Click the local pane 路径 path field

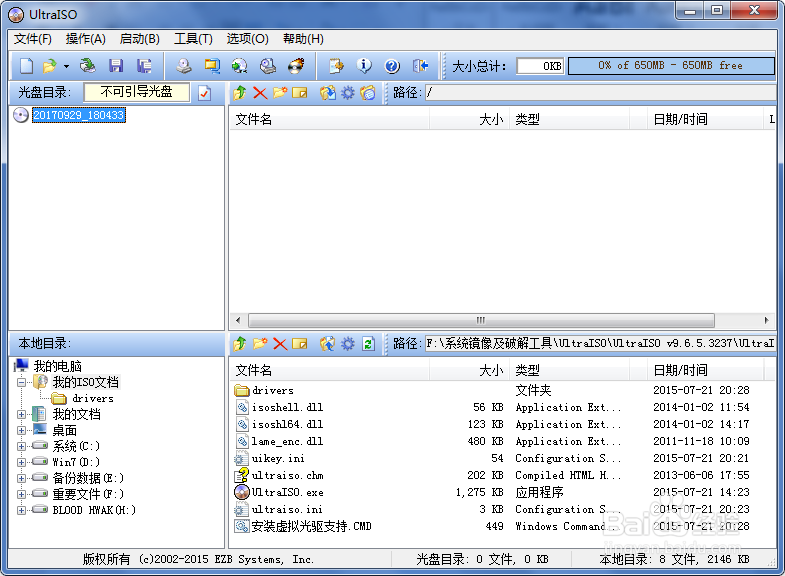[600, 344]
